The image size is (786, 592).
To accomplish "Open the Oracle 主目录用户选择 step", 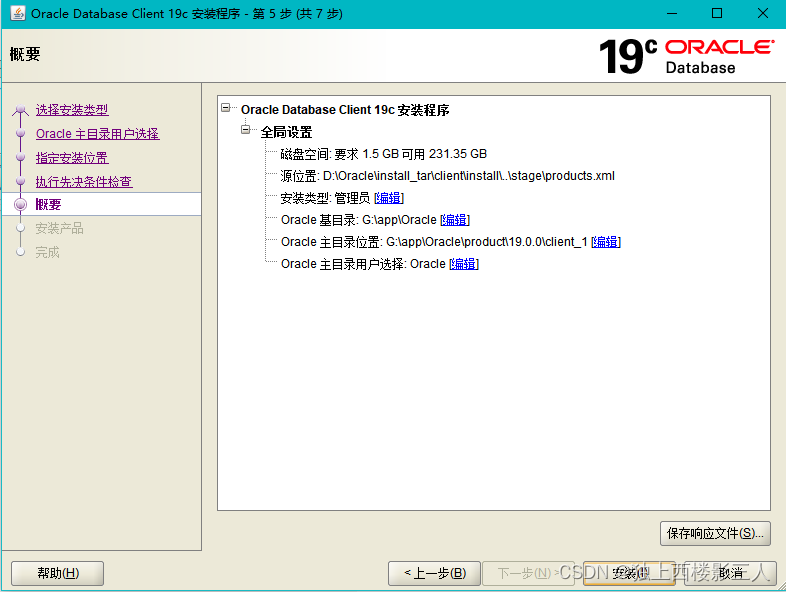I will [98, 134].
